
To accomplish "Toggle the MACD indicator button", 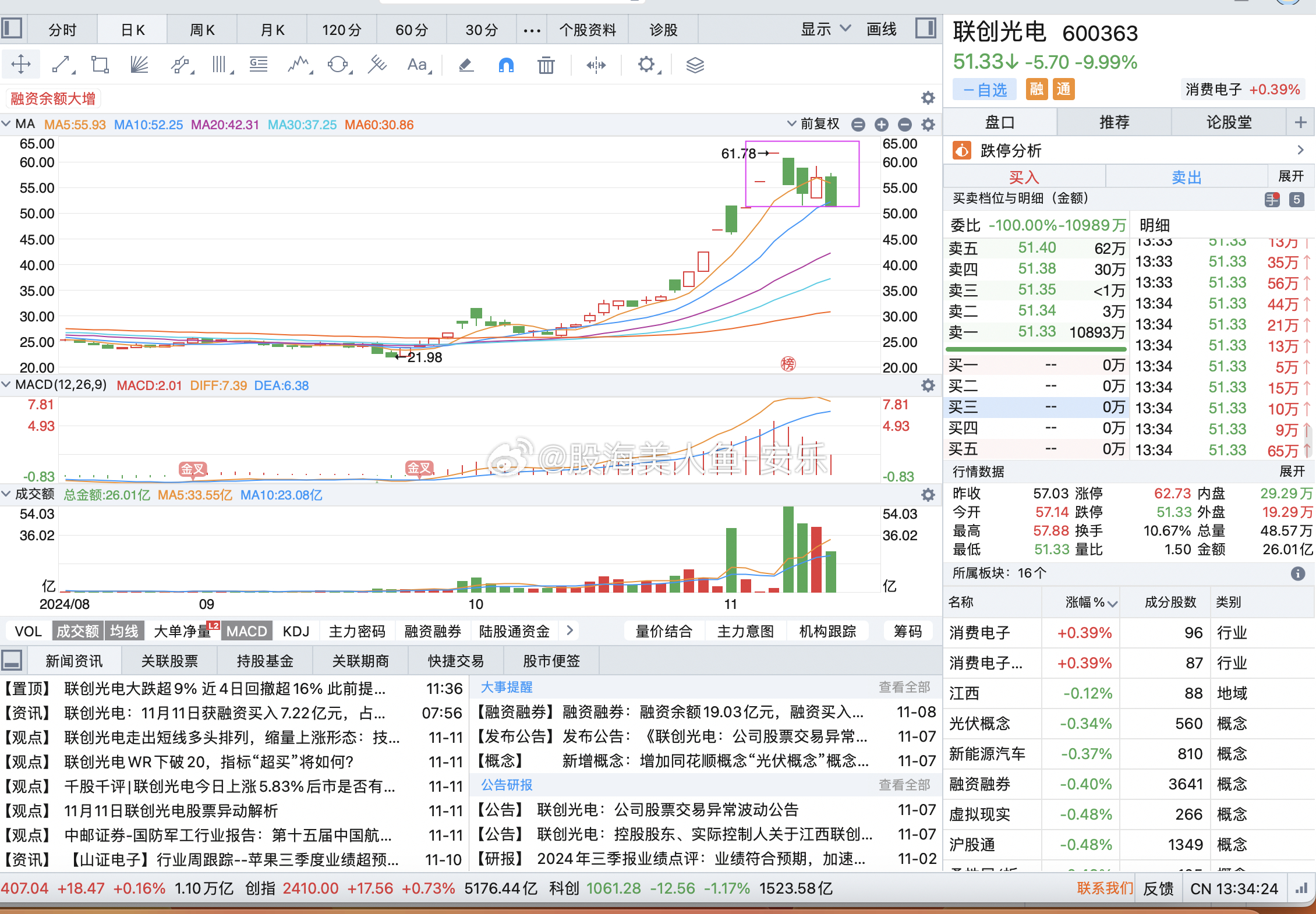I will click(x=247, y=631).
